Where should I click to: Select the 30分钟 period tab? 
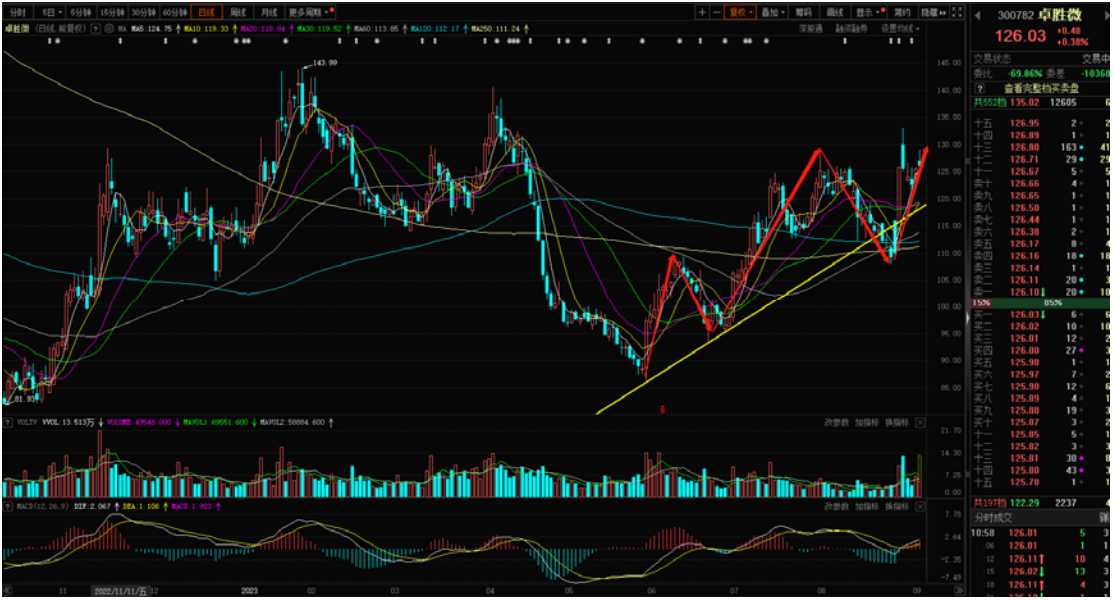pos(144,12)
